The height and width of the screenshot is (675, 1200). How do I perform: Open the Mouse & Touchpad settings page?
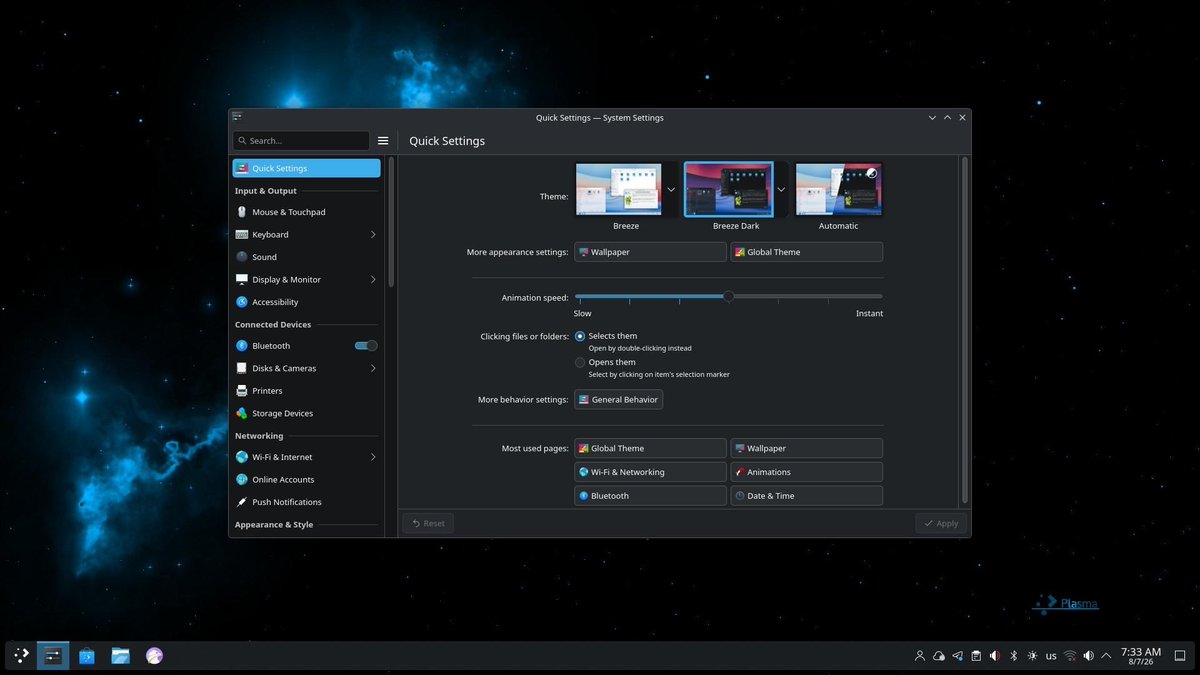306,212
